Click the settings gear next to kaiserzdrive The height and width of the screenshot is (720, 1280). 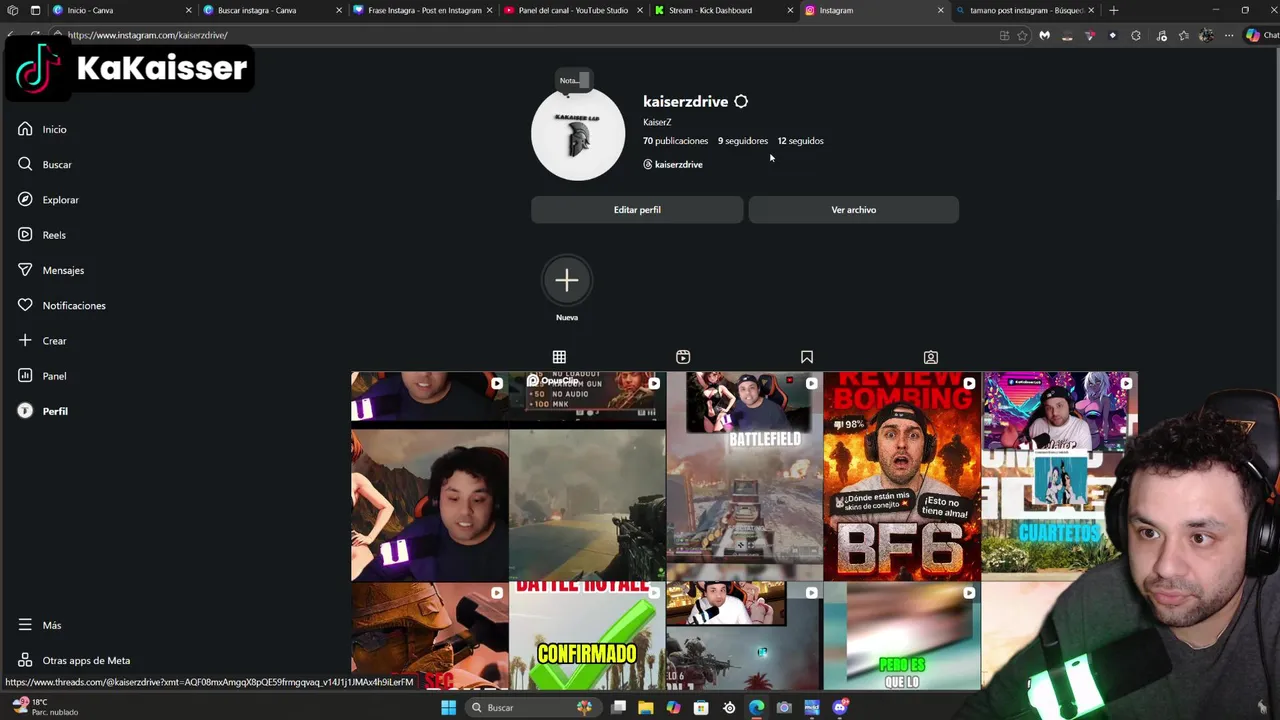tap(741, 102)
